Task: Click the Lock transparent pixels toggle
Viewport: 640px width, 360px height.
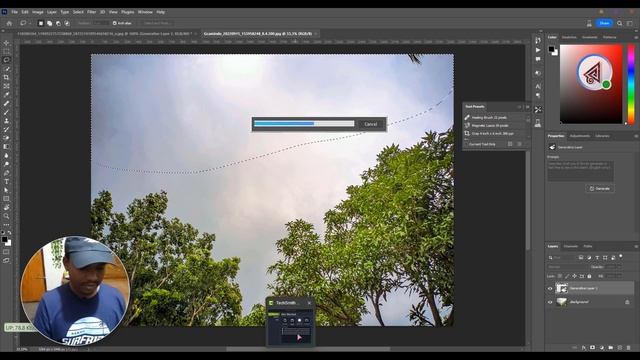Action: click(560, 276)
